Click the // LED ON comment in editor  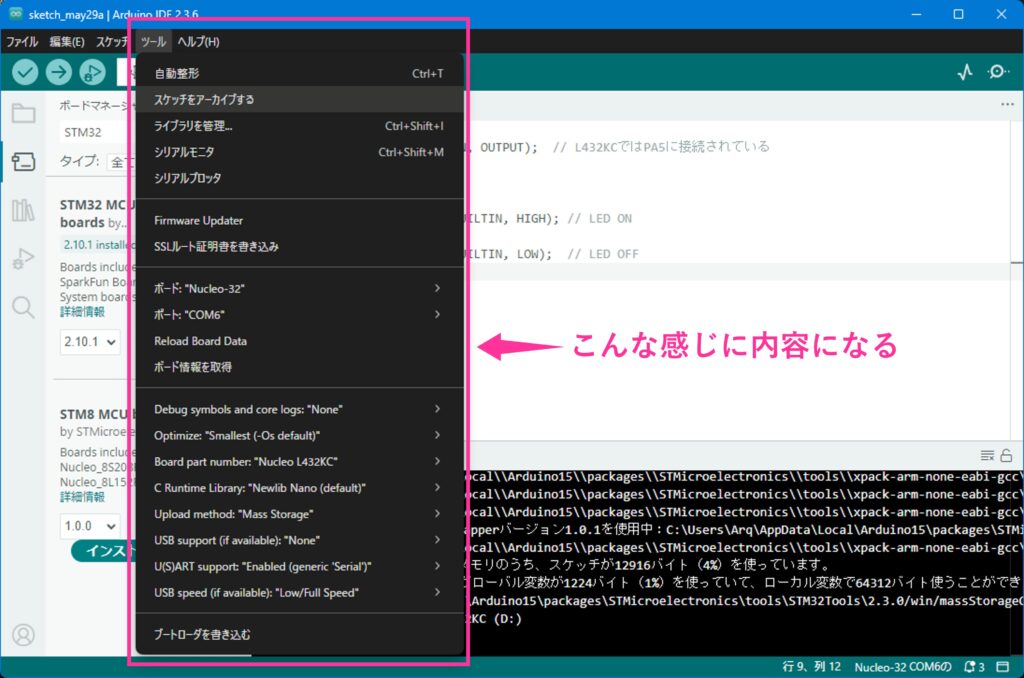click(600, 218)
